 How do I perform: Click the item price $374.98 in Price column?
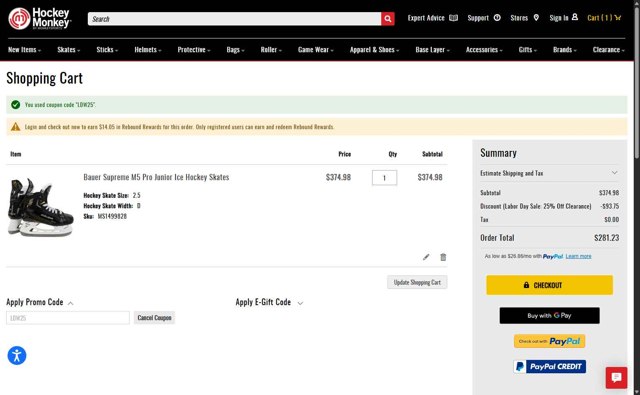pos(338,178)
